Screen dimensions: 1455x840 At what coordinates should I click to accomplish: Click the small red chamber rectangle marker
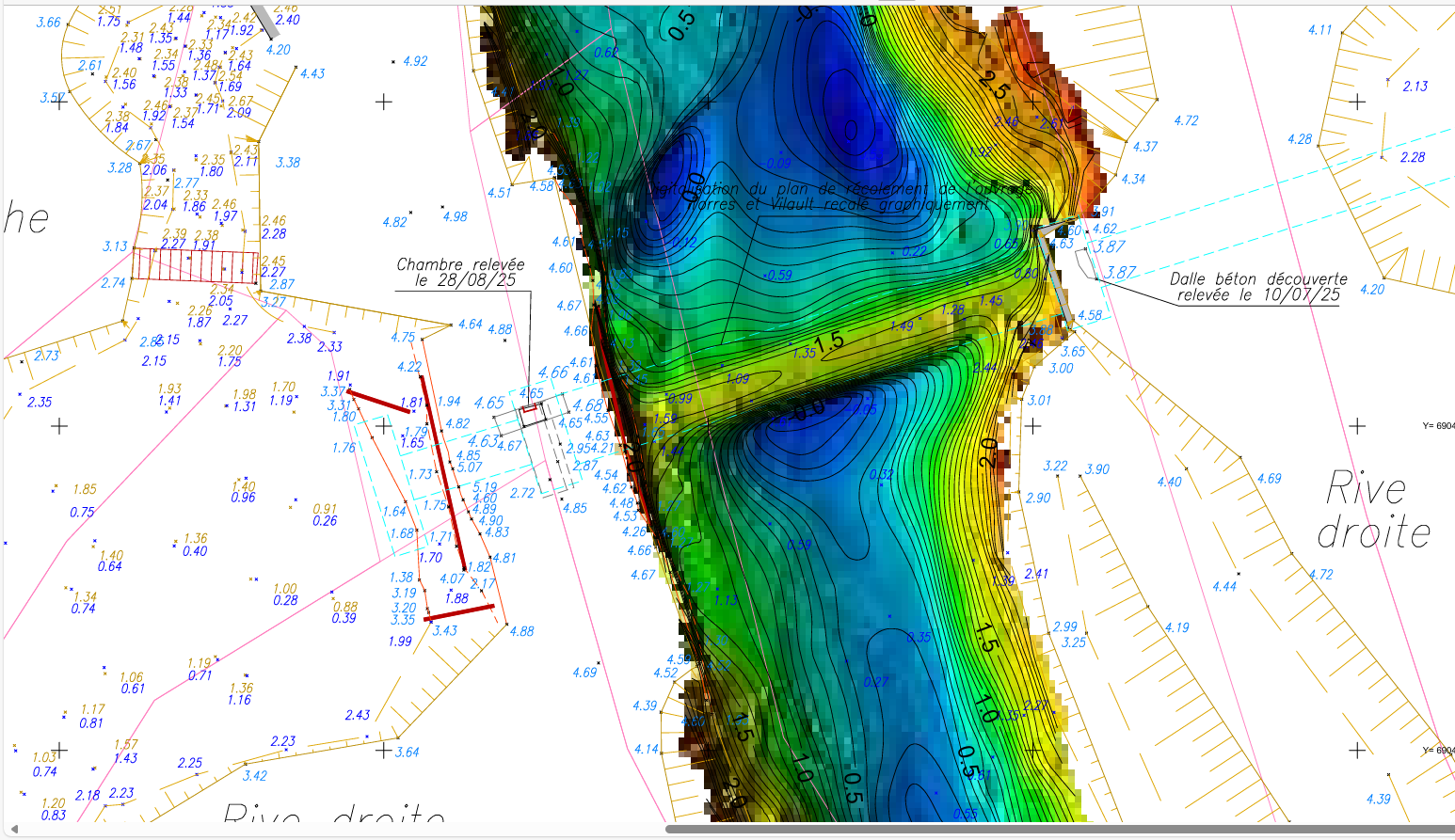tap(530, 408)
